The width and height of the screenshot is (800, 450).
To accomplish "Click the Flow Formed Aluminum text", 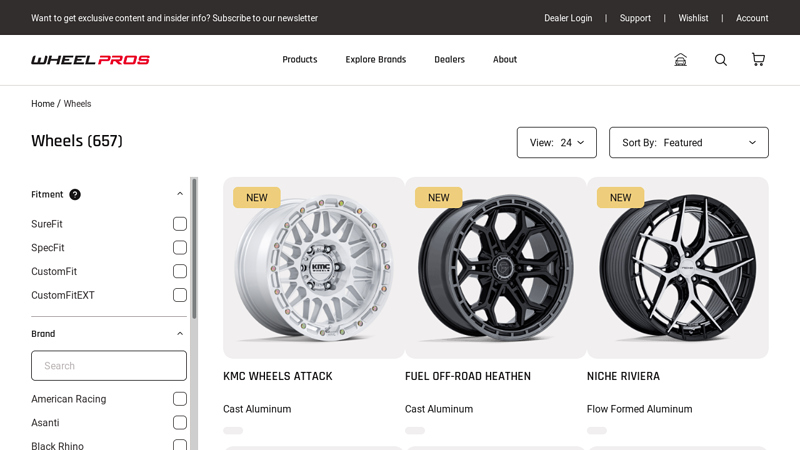I will tap(639, 409).
